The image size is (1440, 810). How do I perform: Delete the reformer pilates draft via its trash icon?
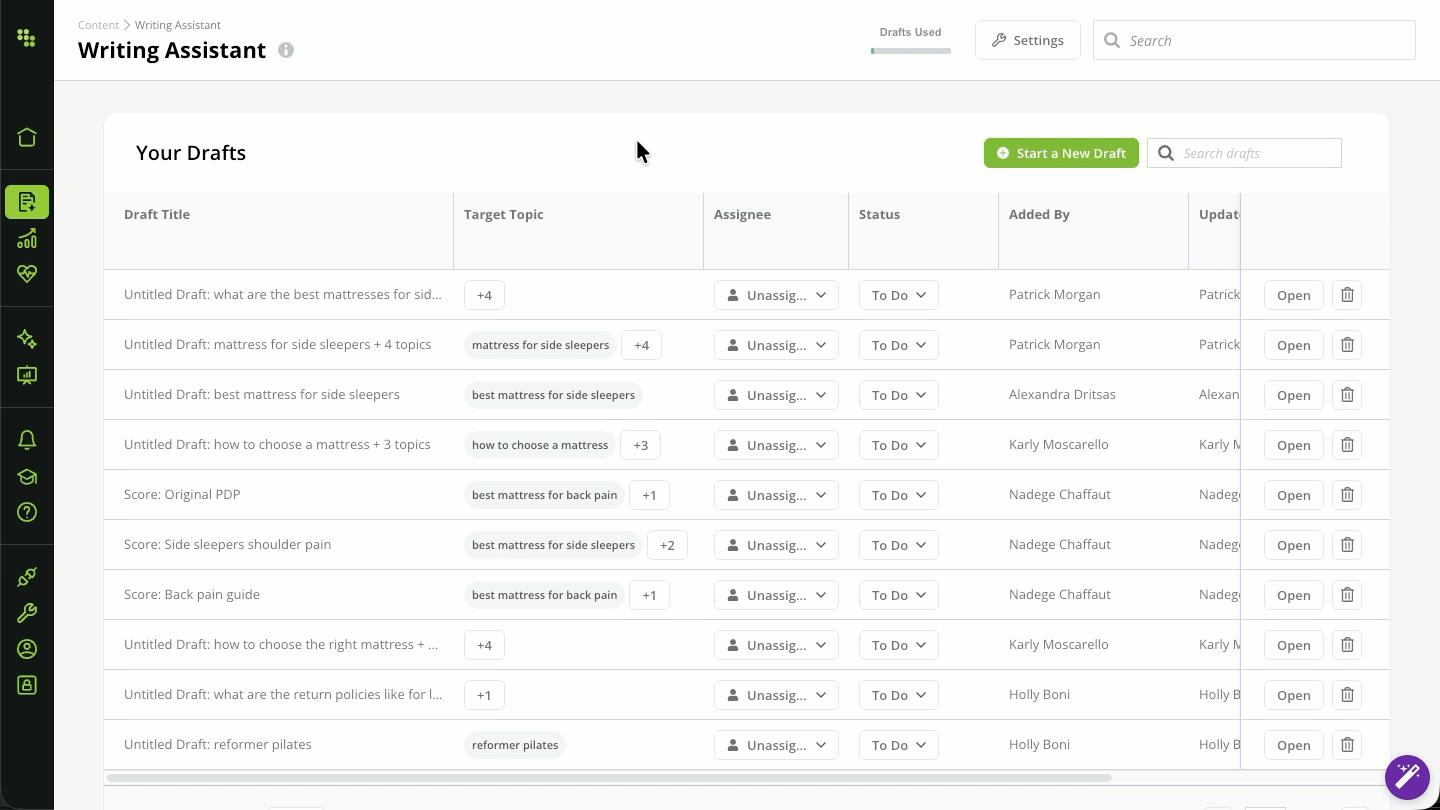click(1347, 745)
